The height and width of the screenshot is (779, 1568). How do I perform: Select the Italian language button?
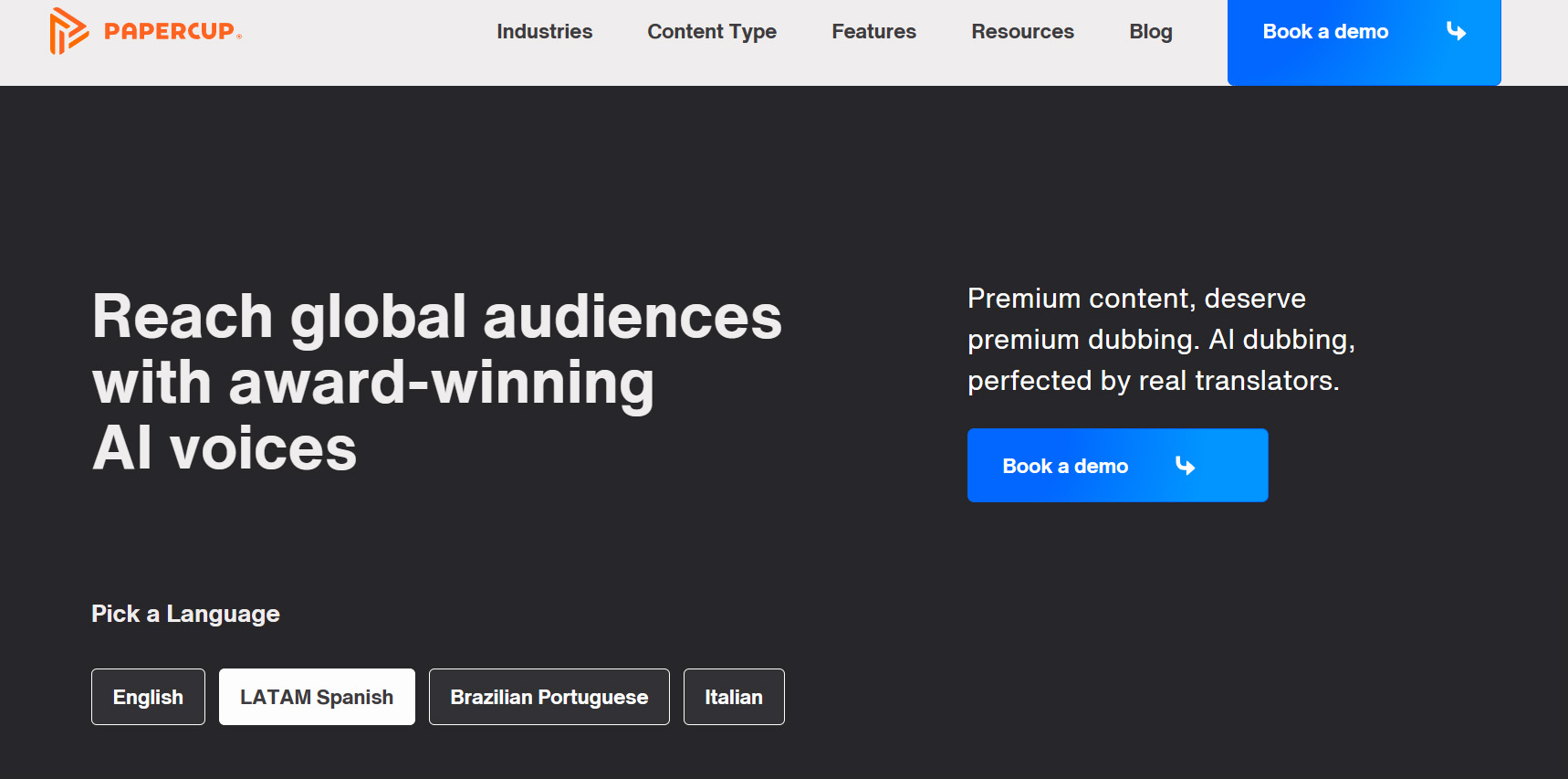(x=733, y=697)
